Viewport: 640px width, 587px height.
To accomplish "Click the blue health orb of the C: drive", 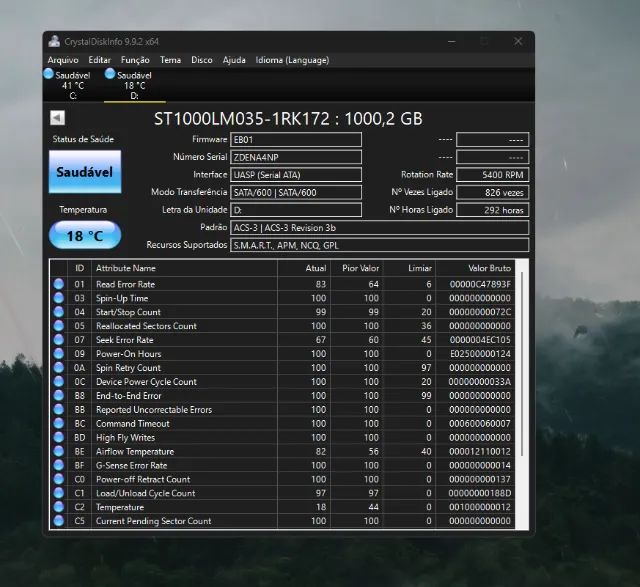I will click(49, 74).
